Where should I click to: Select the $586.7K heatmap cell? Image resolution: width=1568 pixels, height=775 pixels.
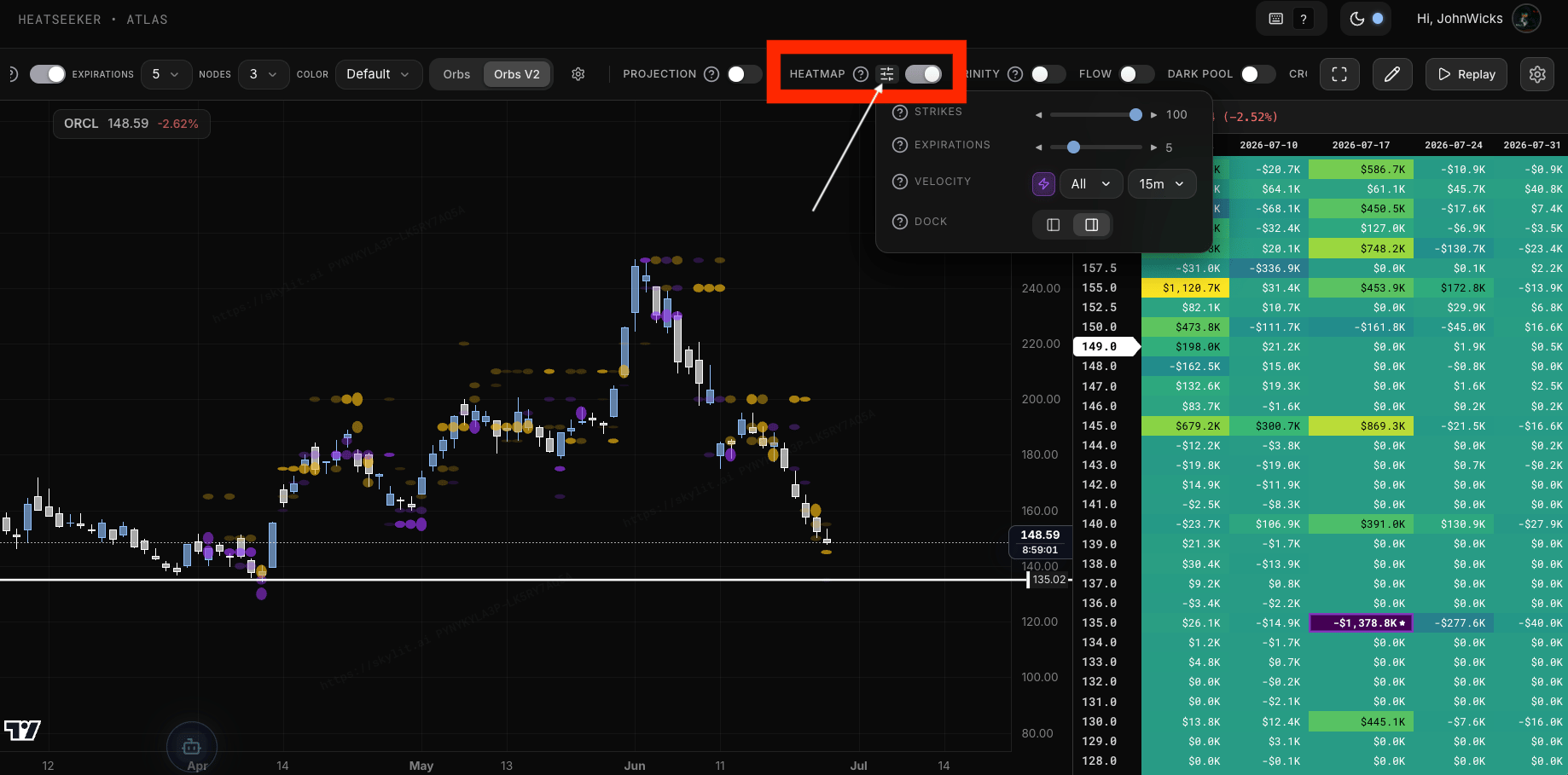pos(1361,170)
